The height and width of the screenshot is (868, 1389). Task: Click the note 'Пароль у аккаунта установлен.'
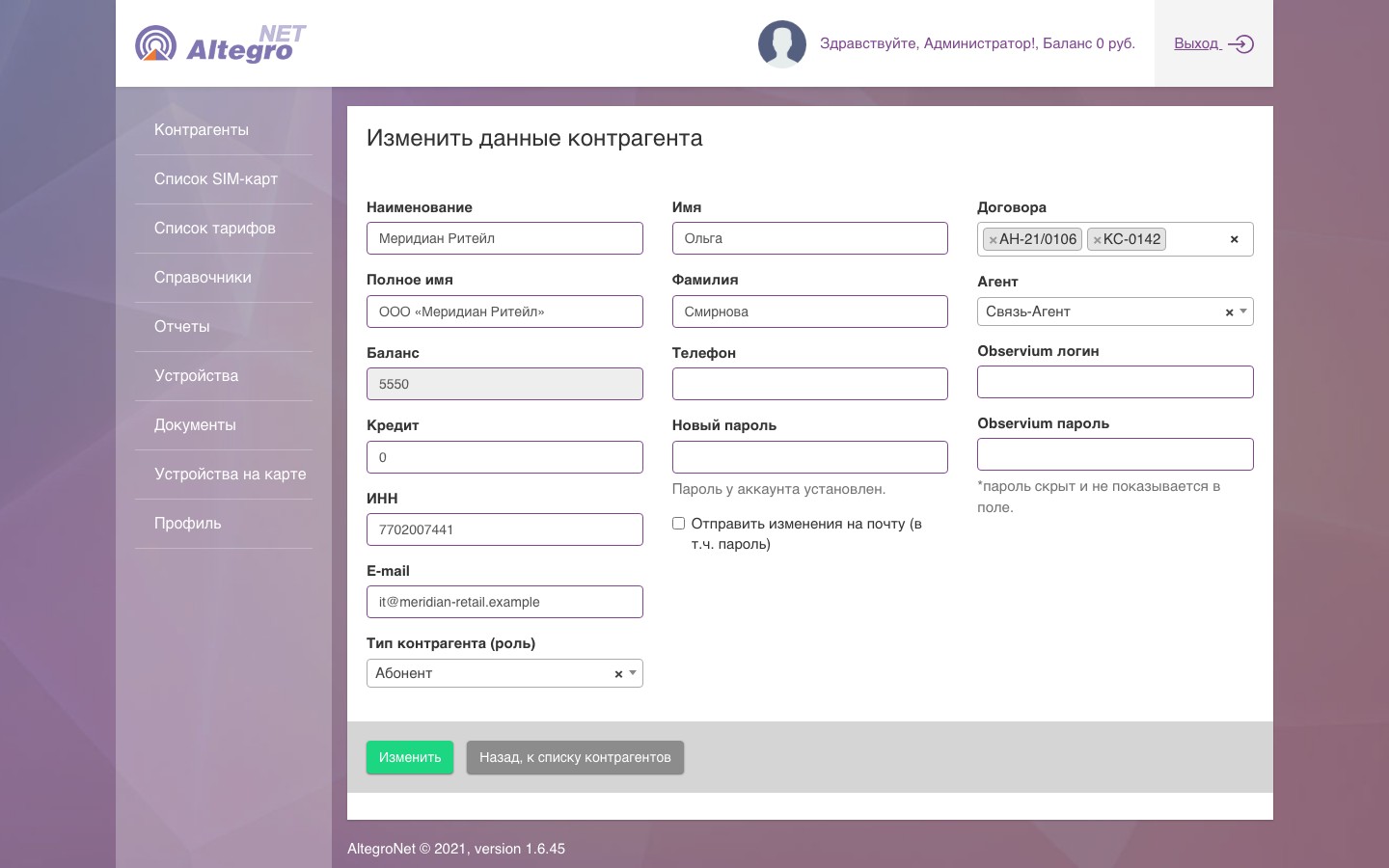pos(778,489)
